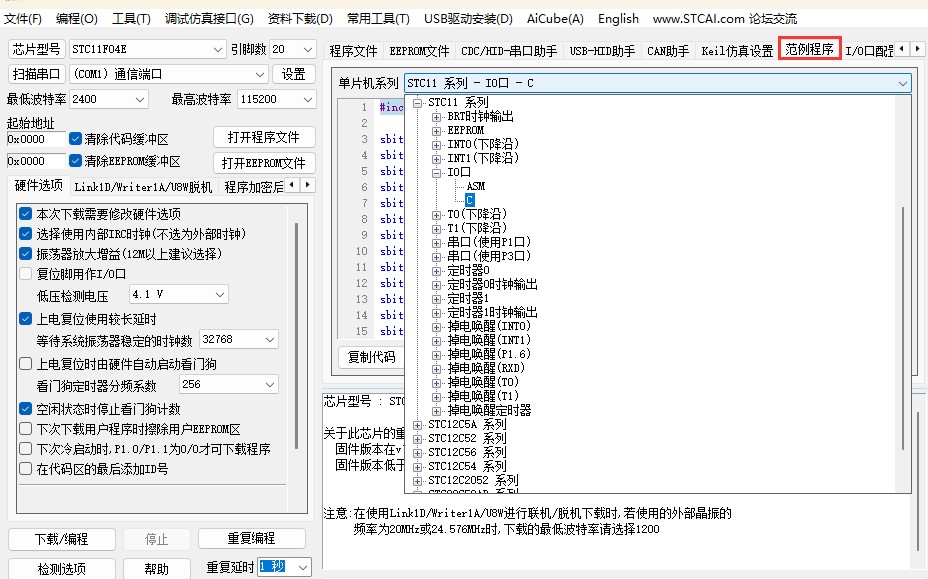The width and height of the screenshot is (928, 579).
Task: Uncheck 振荡器放大增益 option
Action: [x=26, y=254]
